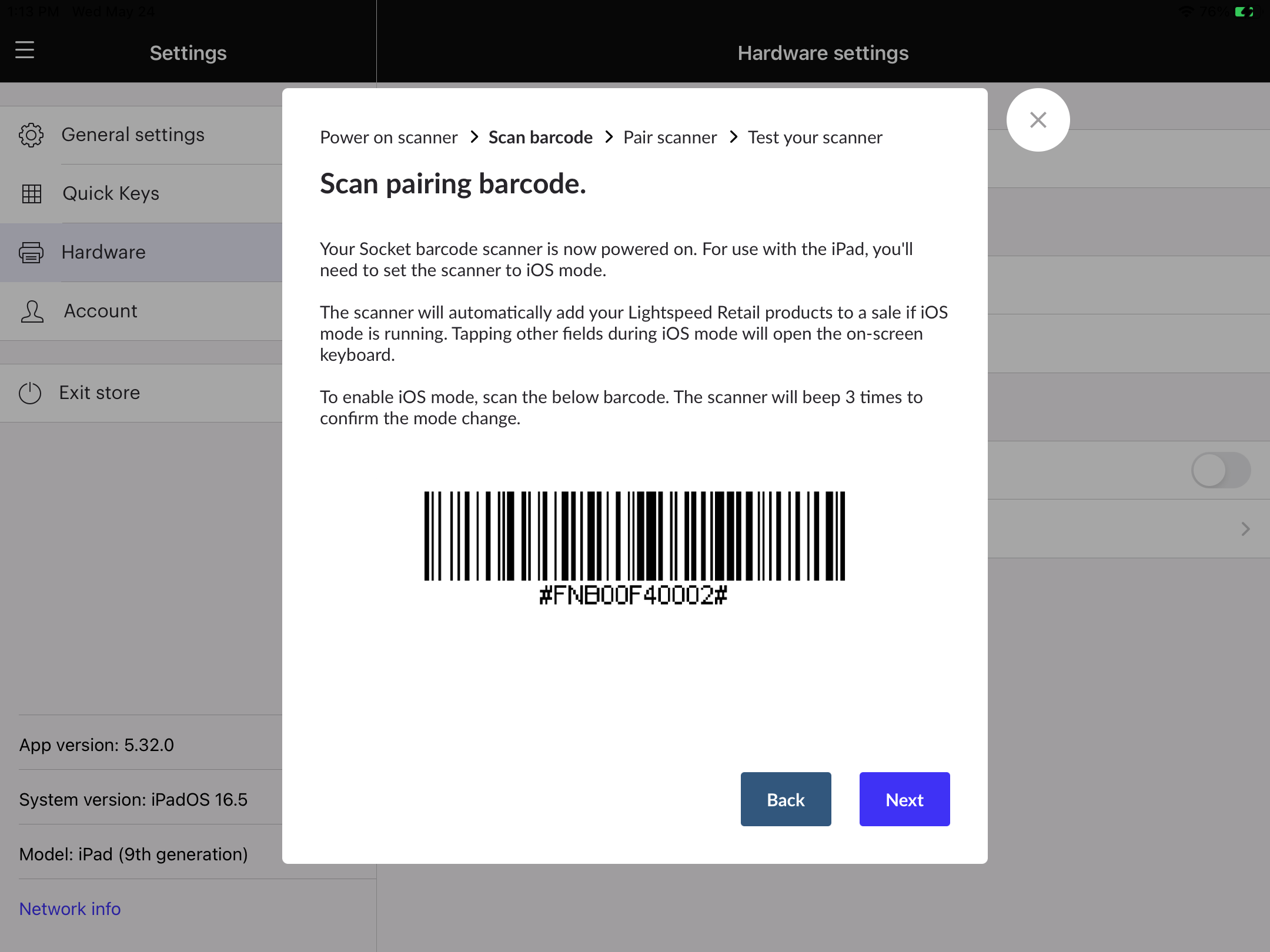Viewport: 1270px width, 952px height.
Task: Click the Hardware printer icon
Action: (x=31, y=253)
